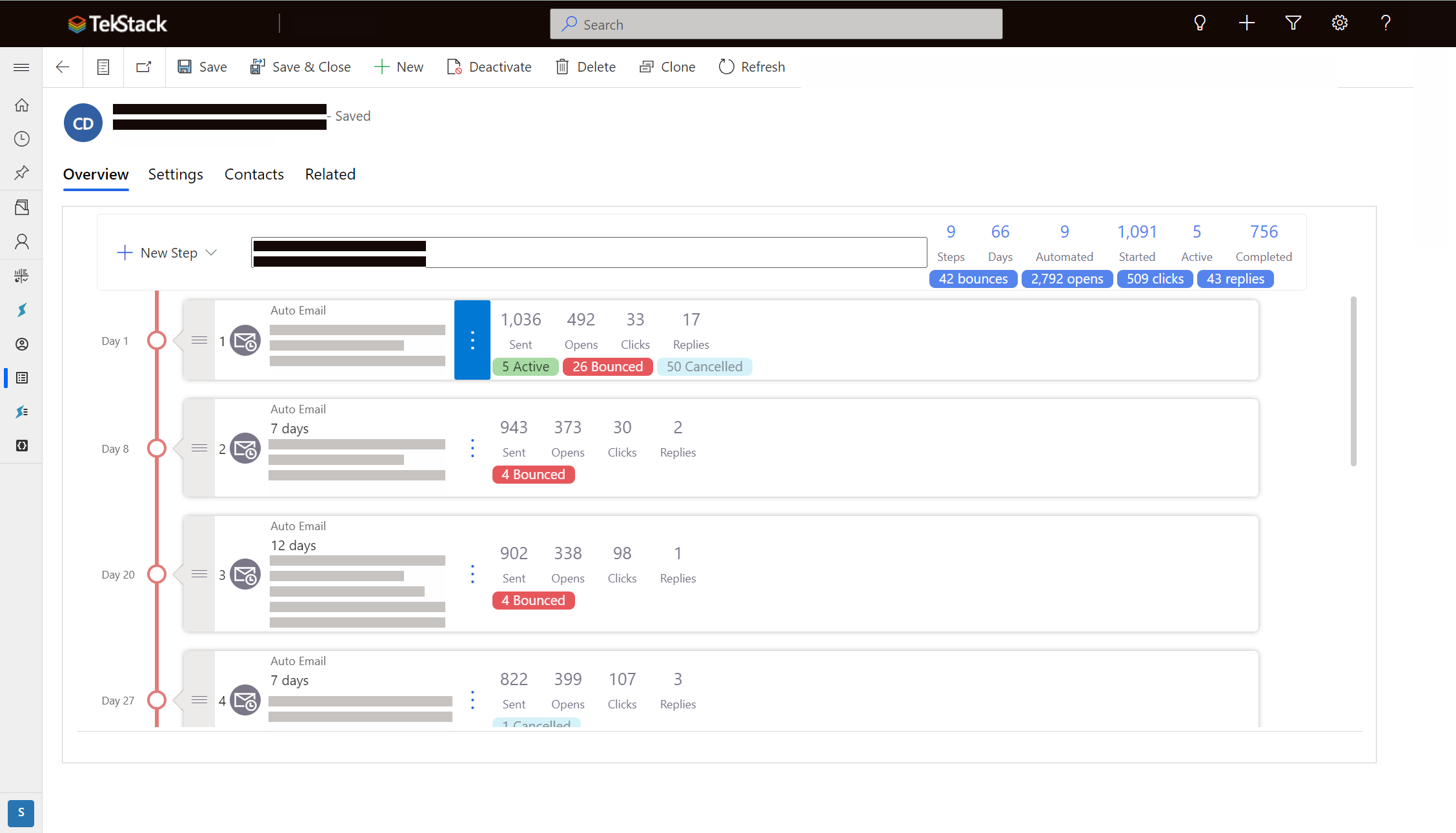Viewport: 1456px width, 833px height.
Task: Open the three-dot menu for step 1
Action: pyautogui.click(x=472, y=340)
